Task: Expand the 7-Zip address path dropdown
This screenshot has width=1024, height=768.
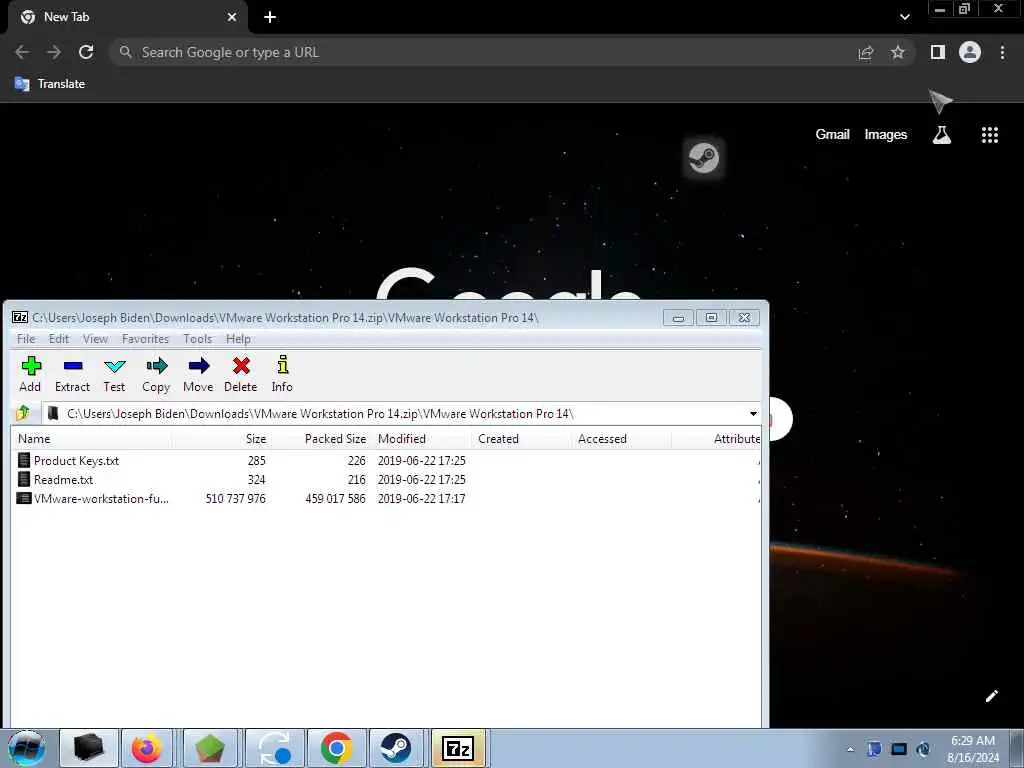Action: coord(753,413)
